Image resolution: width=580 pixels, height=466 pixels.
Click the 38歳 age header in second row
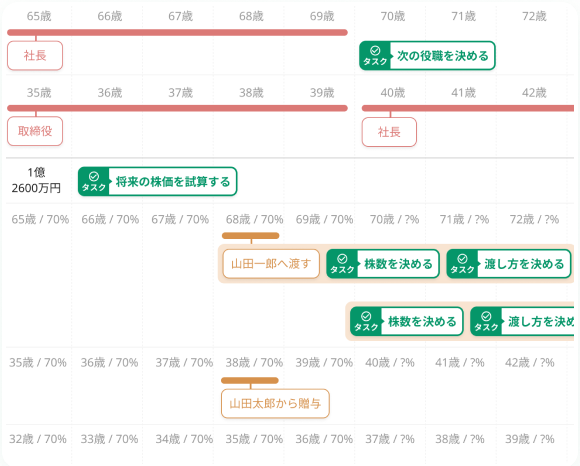[251, 92]
